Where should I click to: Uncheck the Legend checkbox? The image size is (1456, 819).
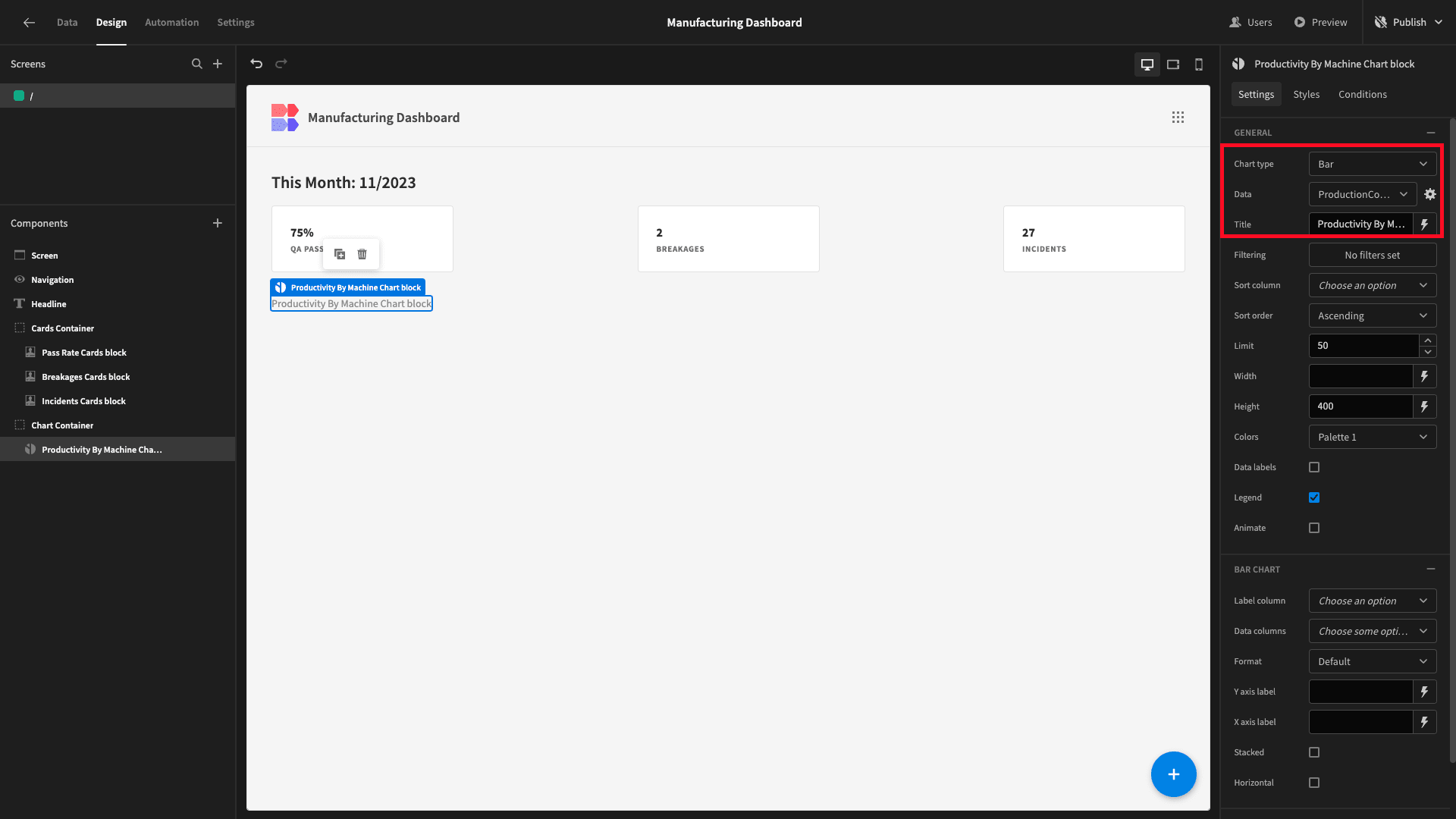1314,497
